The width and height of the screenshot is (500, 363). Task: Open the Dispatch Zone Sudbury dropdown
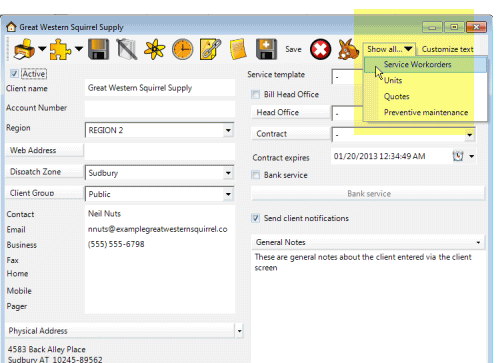coord(228,173)
